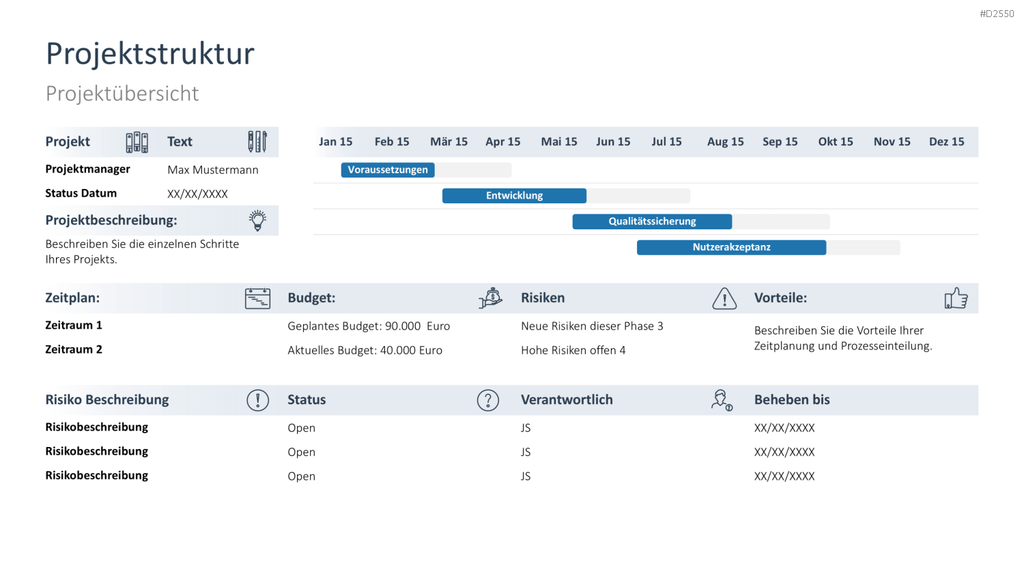Click the Nov 15 month header
Viewport: 1024px width, 576px height.
[892, 142]
